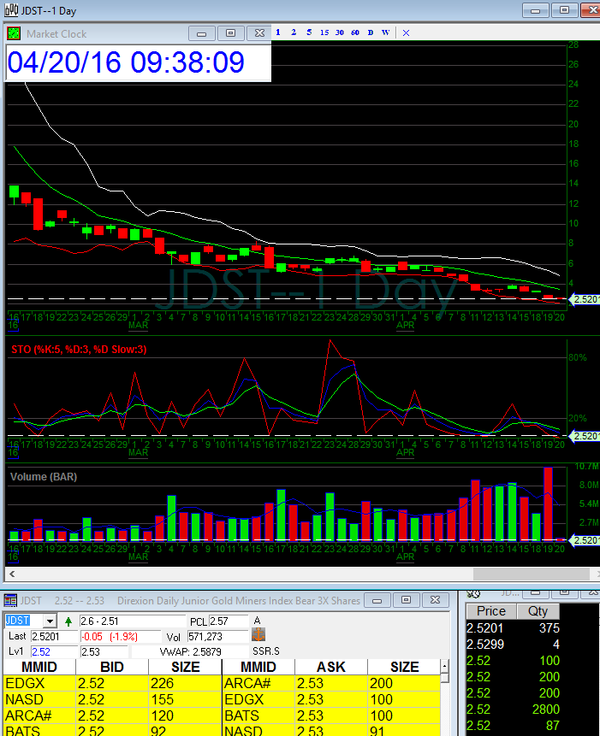600x736 pixels.
Task: Click the Level 2 window grid icon
Action: point(10,600)
